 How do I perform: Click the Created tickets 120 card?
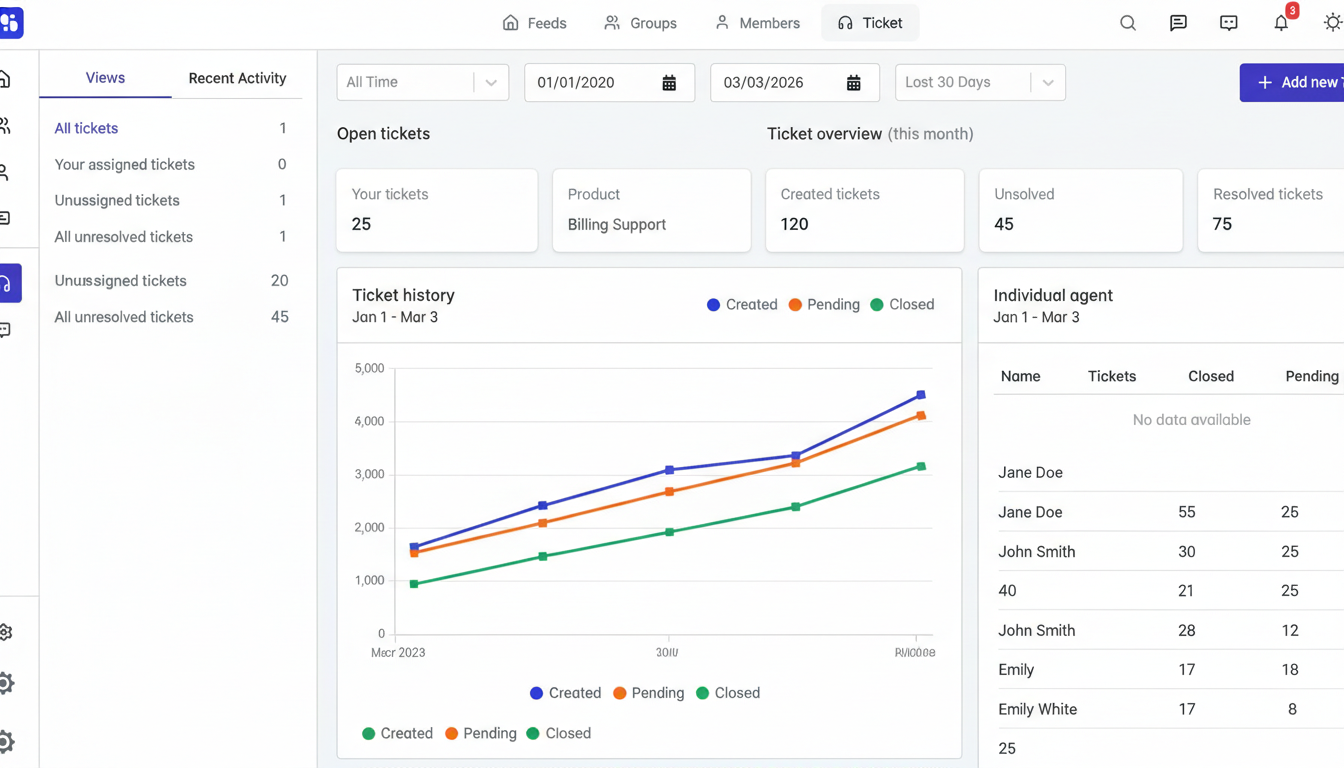click(865, 210)
